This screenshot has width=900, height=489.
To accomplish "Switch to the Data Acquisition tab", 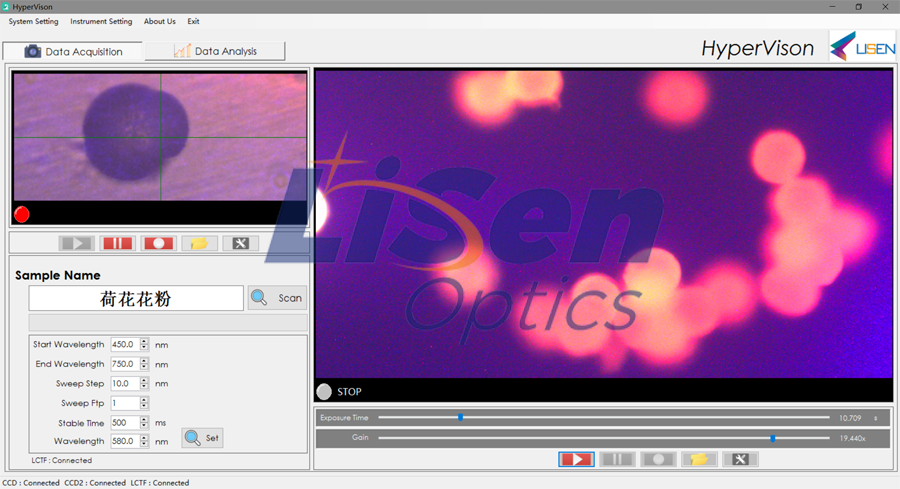I will click(73, 51).
